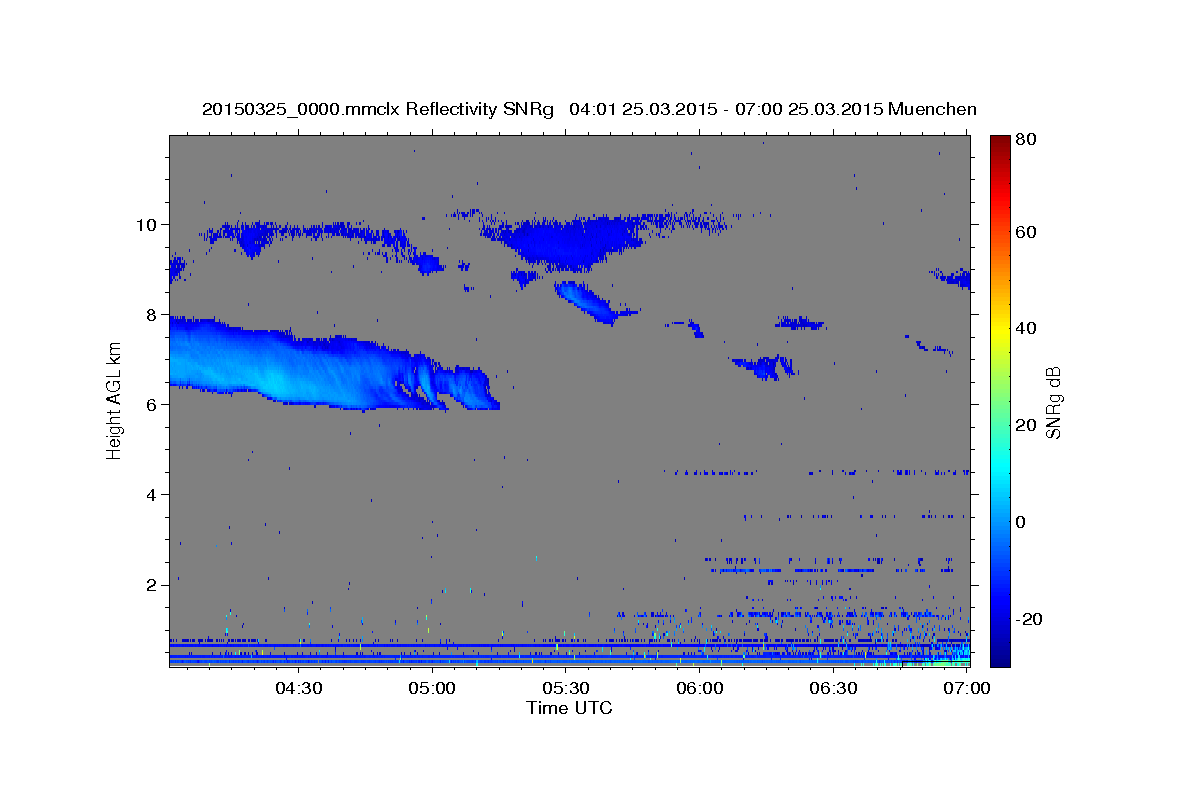
Task: Click the '06:00' time axis label
Action: 700,689
